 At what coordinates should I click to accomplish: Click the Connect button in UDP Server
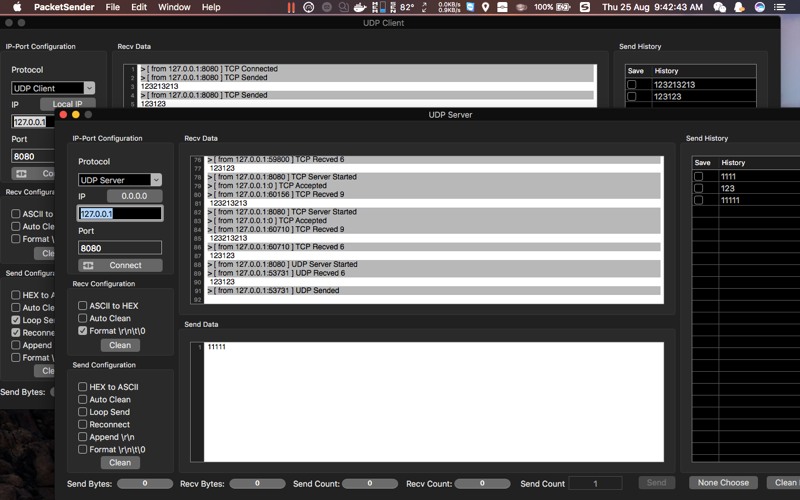coord(120,265)
